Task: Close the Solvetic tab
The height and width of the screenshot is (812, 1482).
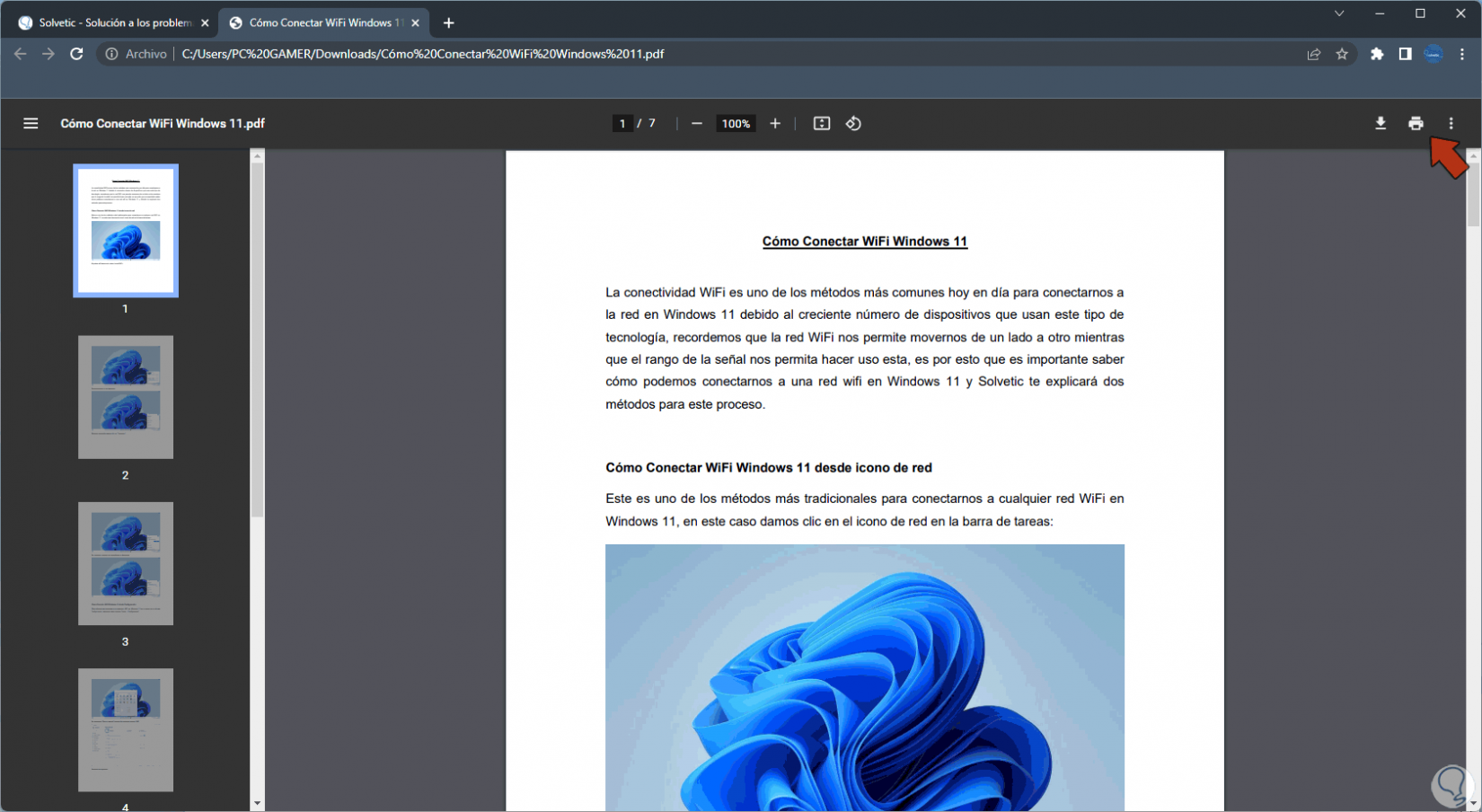Action: pyautogui.click(x=205, y=23)
